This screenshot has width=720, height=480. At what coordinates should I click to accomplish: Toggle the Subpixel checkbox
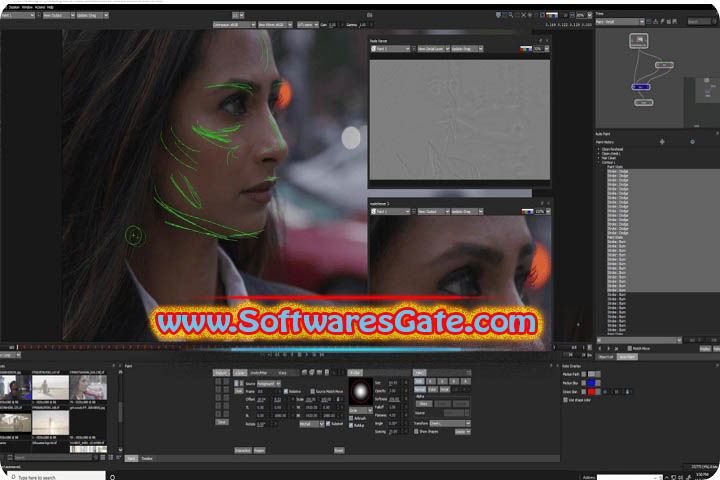pos(328,424)
